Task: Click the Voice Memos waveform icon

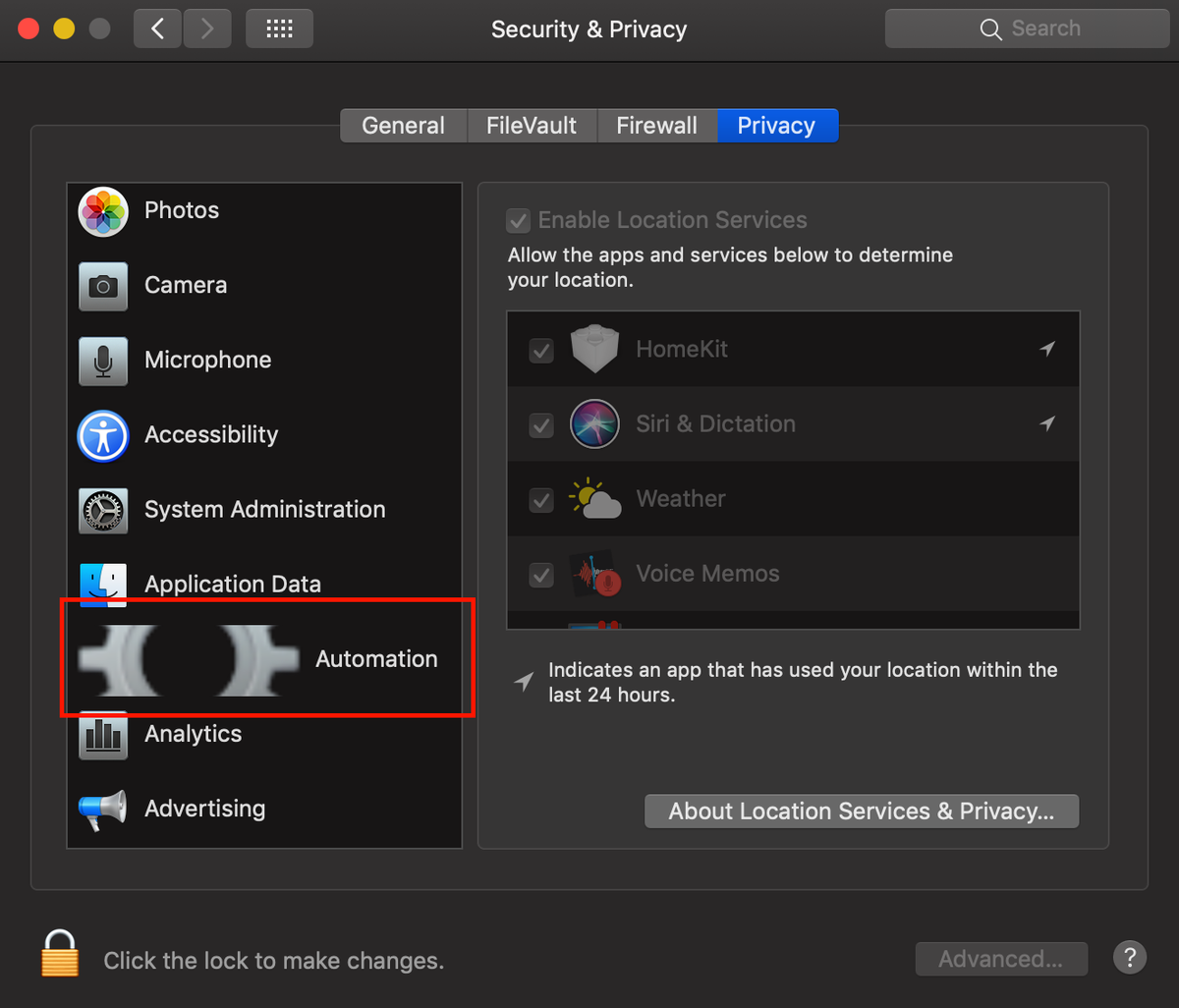Action: point(594,574)
